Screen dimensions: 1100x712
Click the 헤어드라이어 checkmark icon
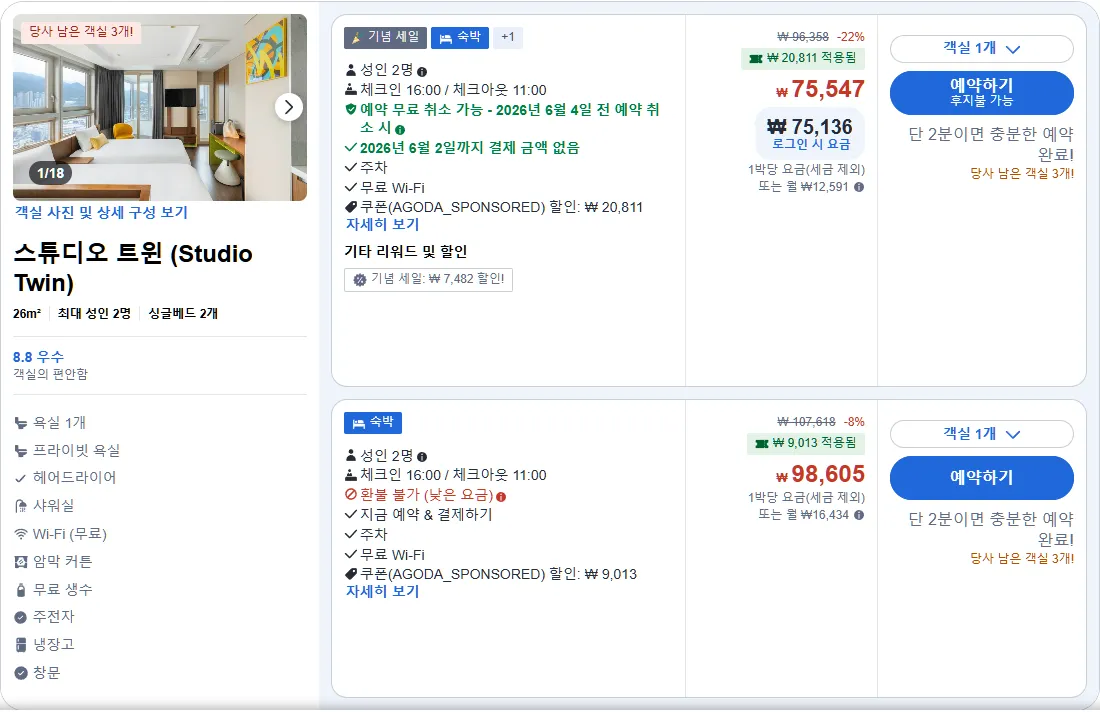click(21, 478)
